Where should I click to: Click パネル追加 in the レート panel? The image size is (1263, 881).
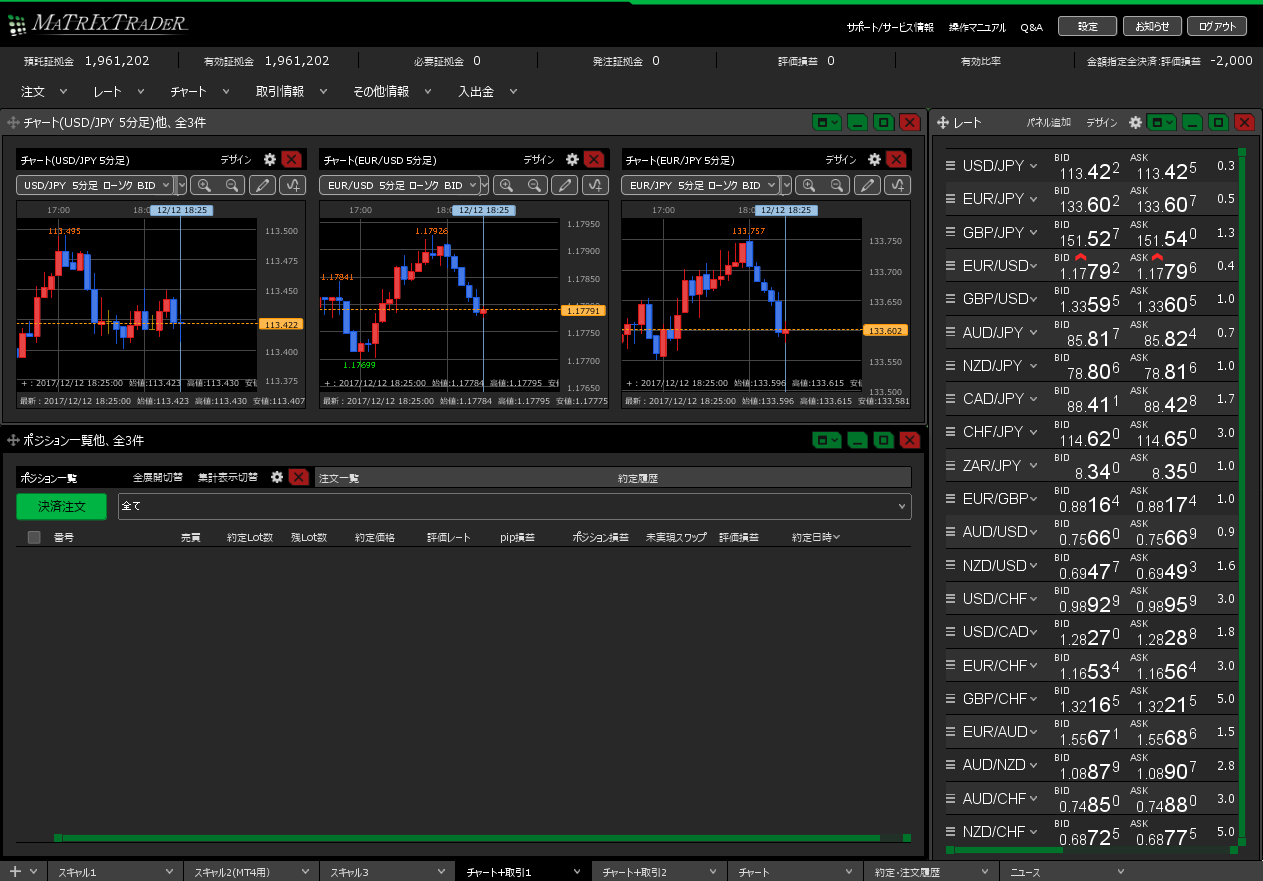pos(1049,123)
